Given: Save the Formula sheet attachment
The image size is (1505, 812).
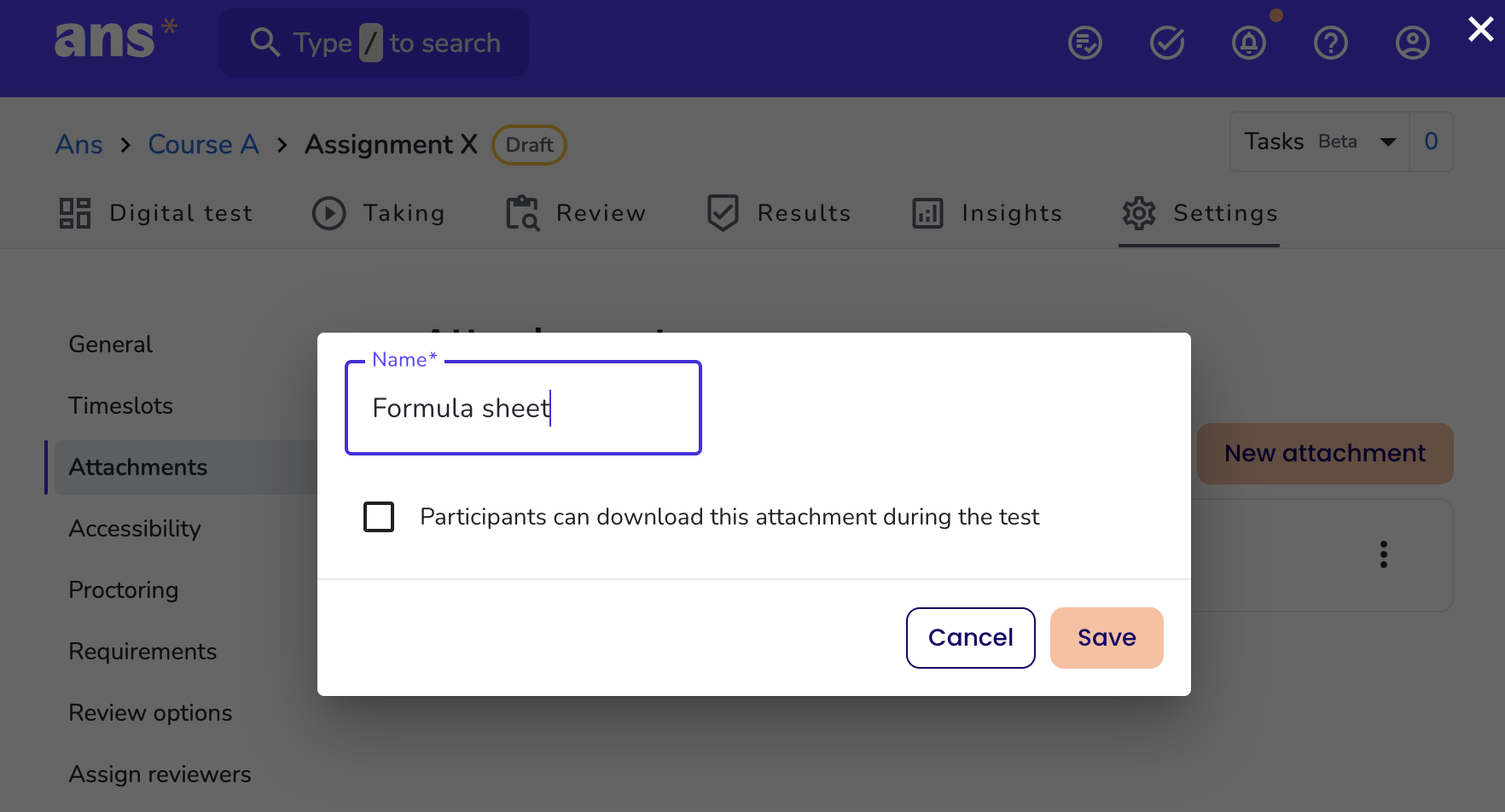Looking at the screenshot, I should pyautogui.click(x=1107, y=638).
